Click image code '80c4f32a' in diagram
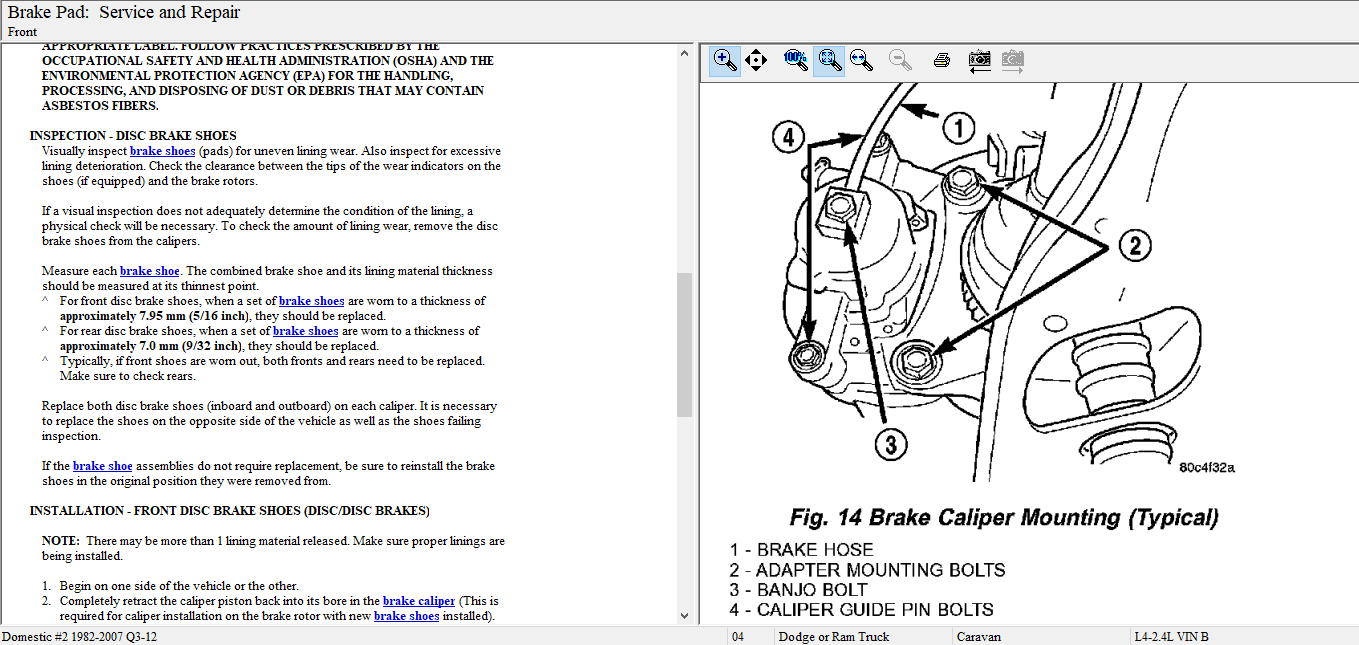The height and width of the screenshot is (645, 1359). pos(1207,467)
